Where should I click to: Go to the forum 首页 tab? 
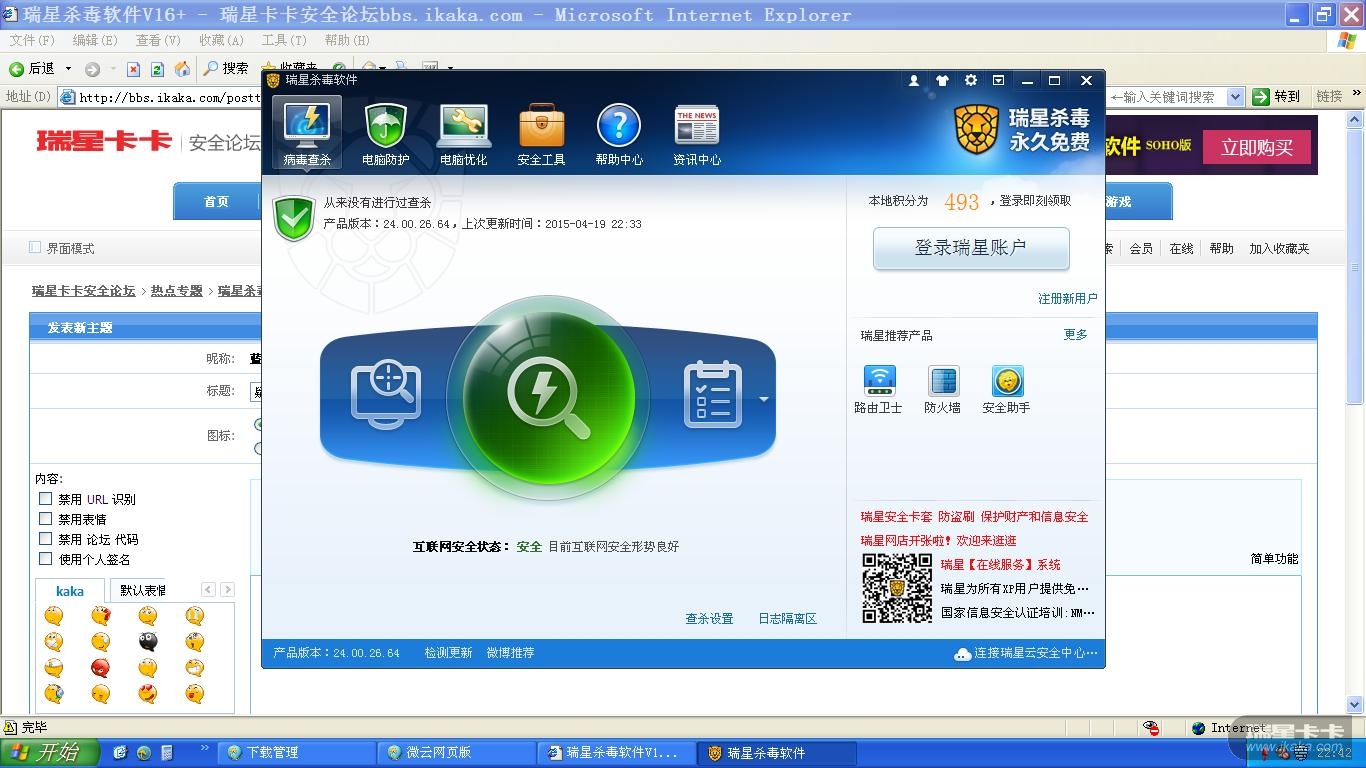click(x=217, y=201)
